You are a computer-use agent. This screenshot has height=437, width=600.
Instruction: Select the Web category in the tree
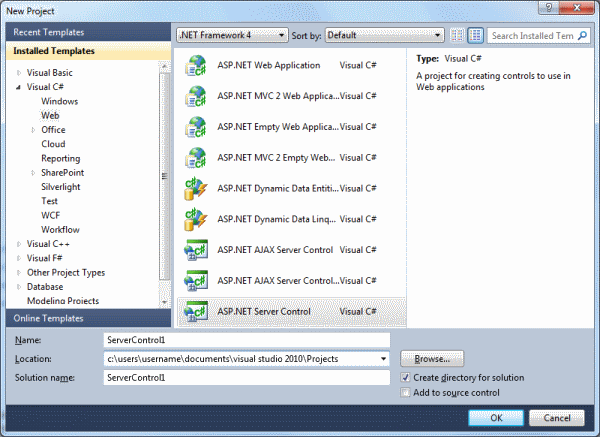pos(50,116)
